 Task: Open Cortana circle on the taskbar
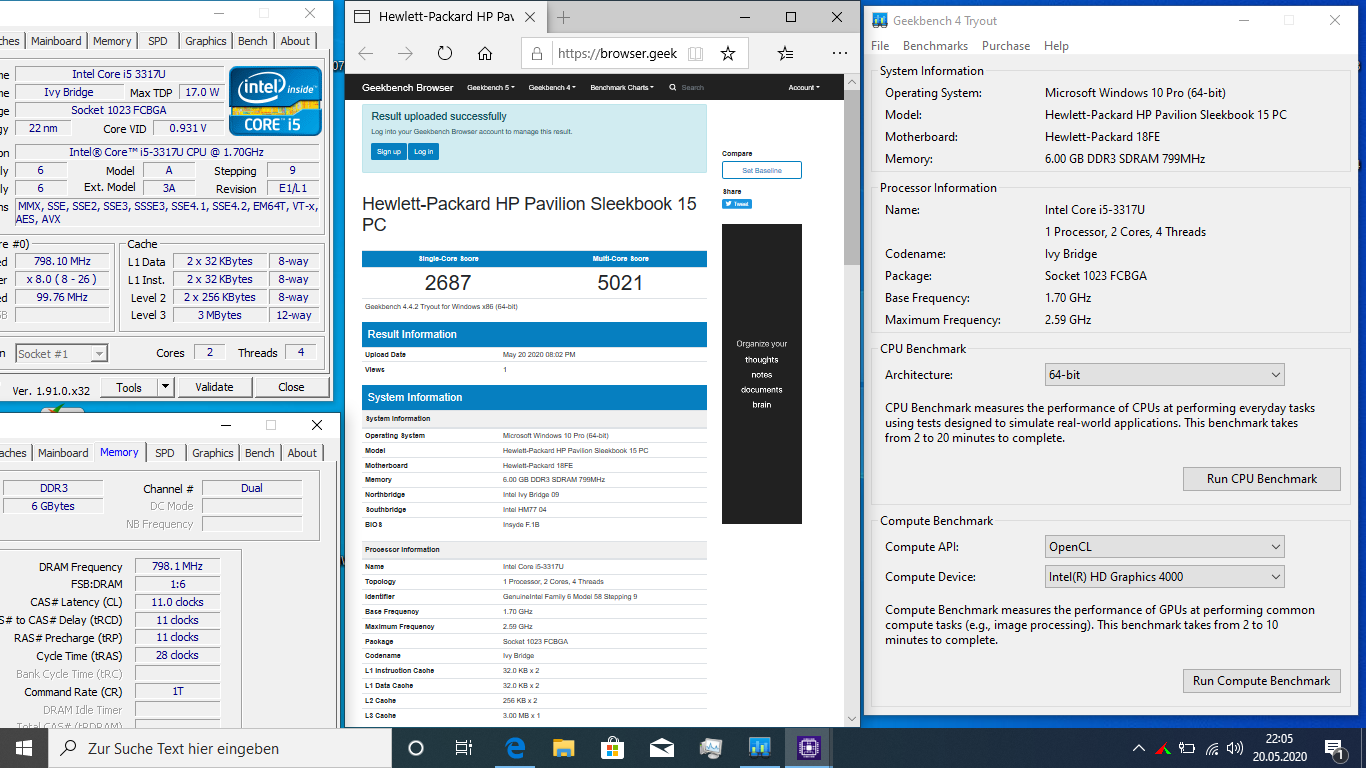click(416, 748)
